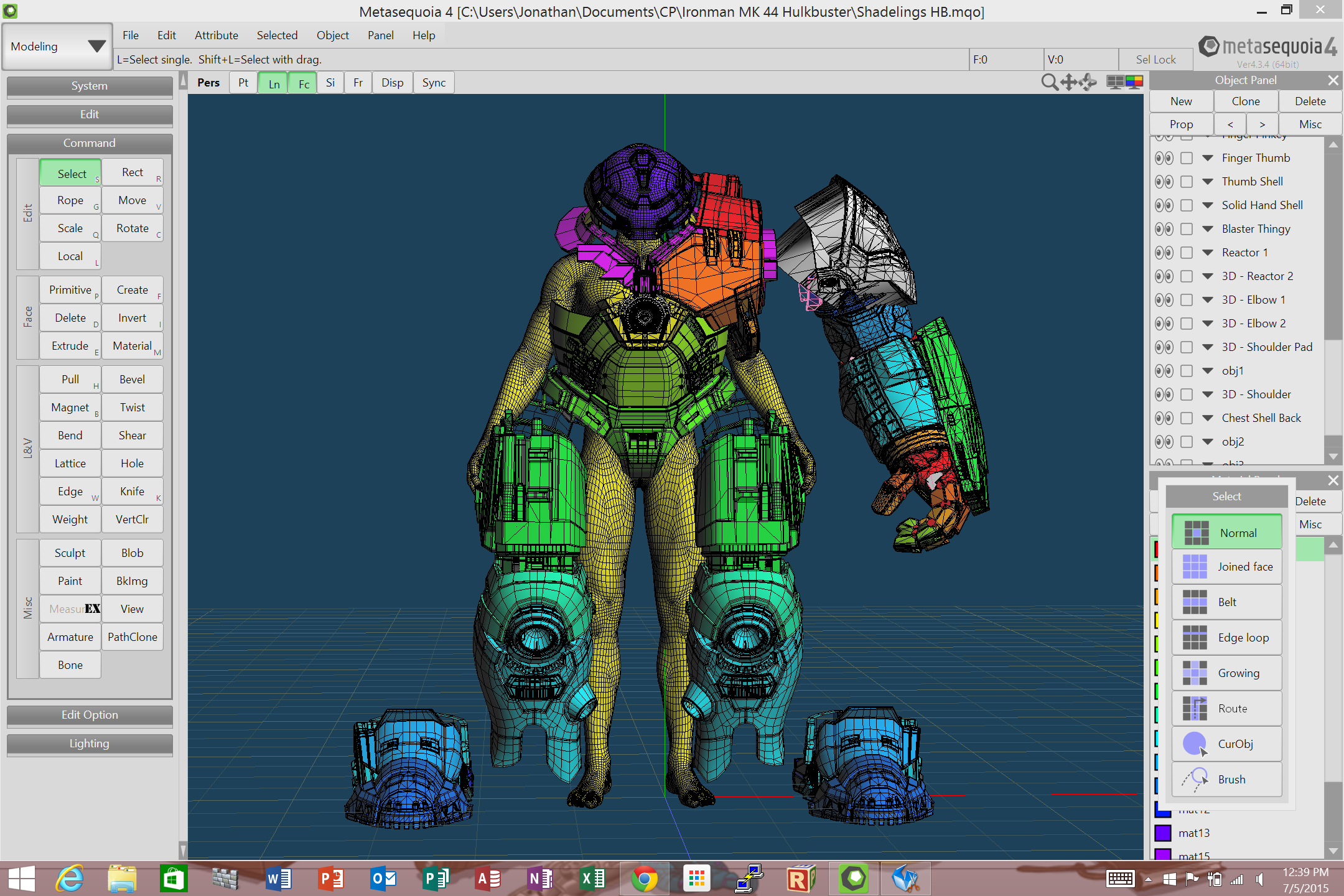Choose CurObj selection mode
The image size is (1344, 896).
tap(1226, 744)
